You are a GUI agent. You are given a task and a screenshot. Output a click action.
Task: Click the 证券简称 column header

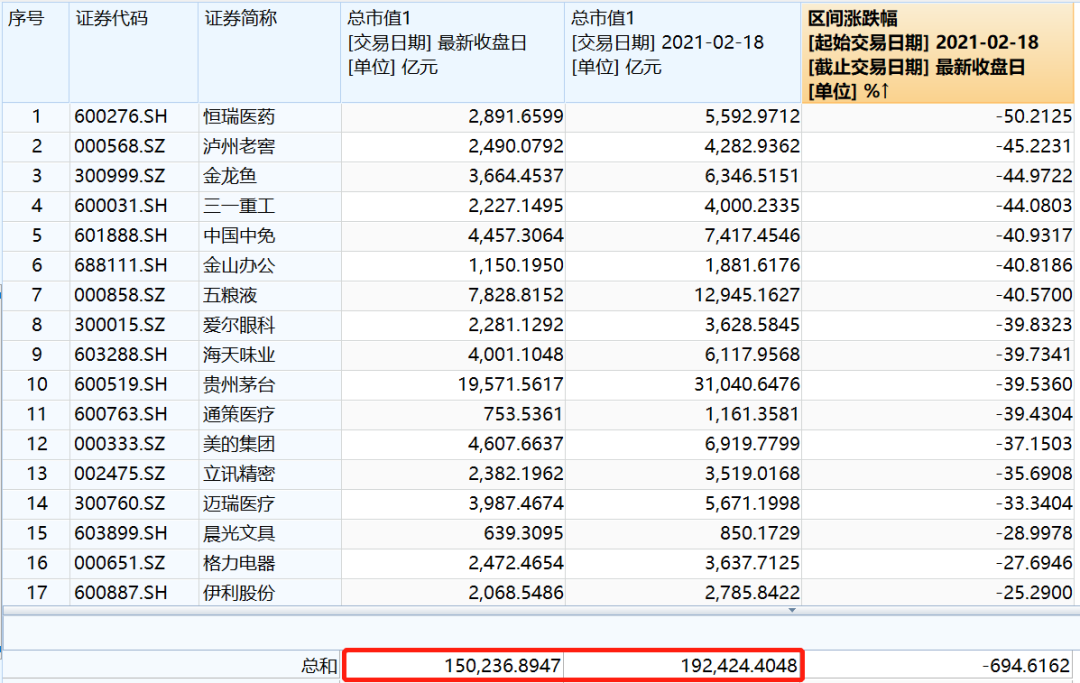click(270, 52)
